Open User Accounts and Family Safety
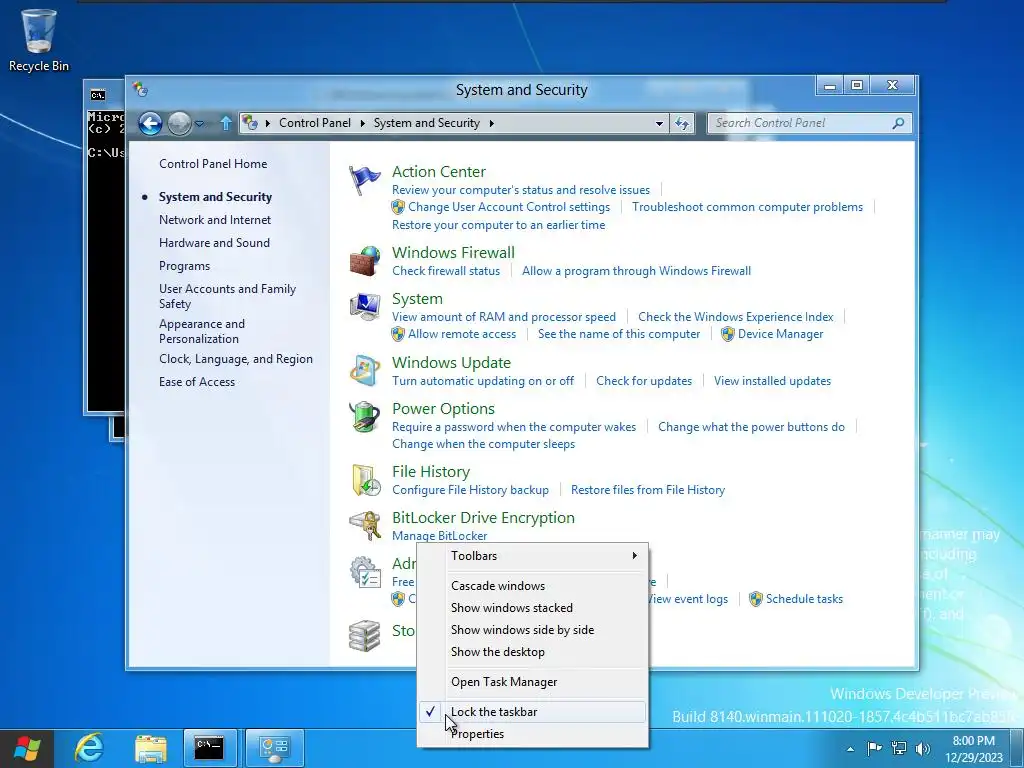The image size is (1024, 768). pos(227,296)
